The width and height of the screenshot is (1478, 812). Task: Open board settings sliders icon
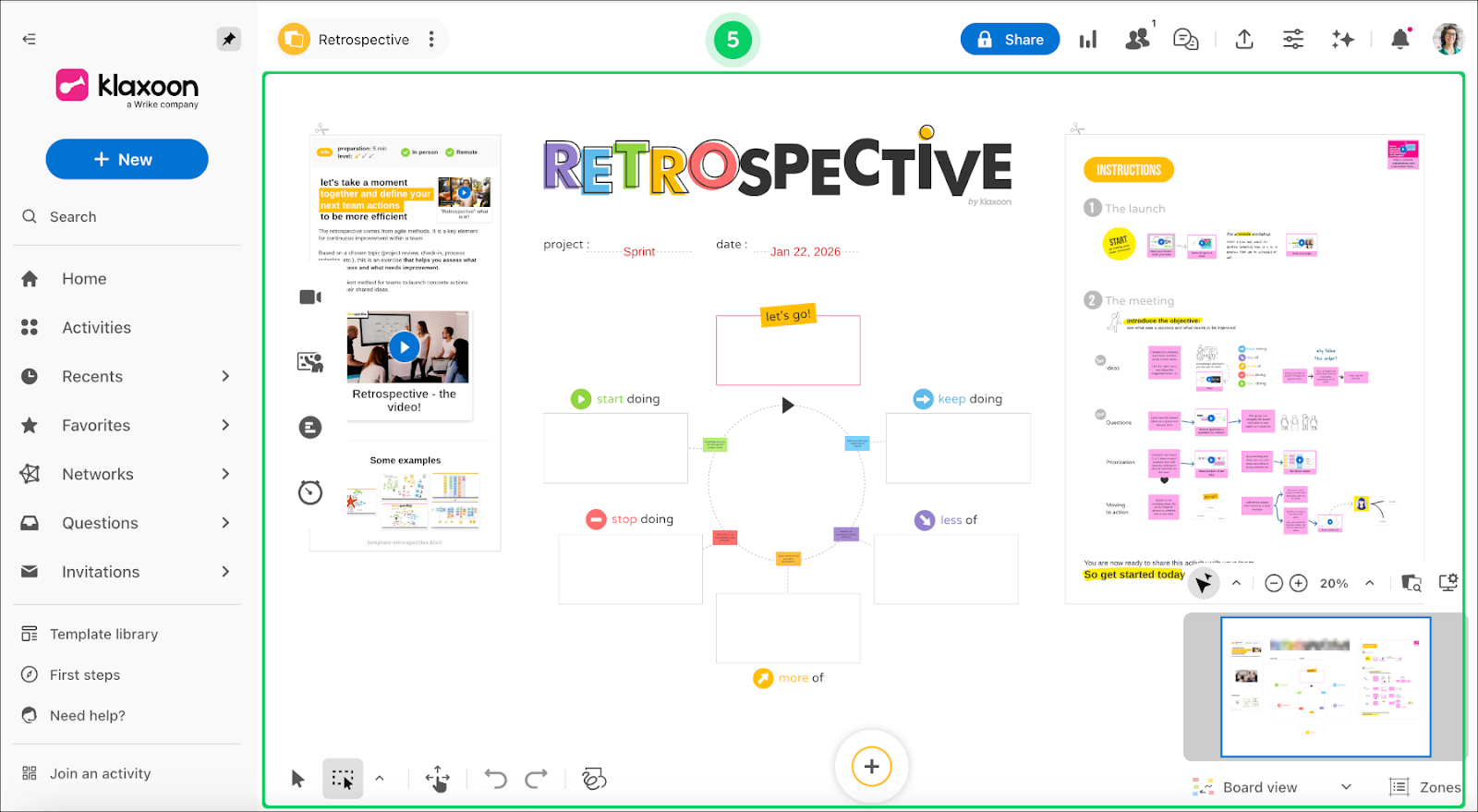(x=1293, y=39)
